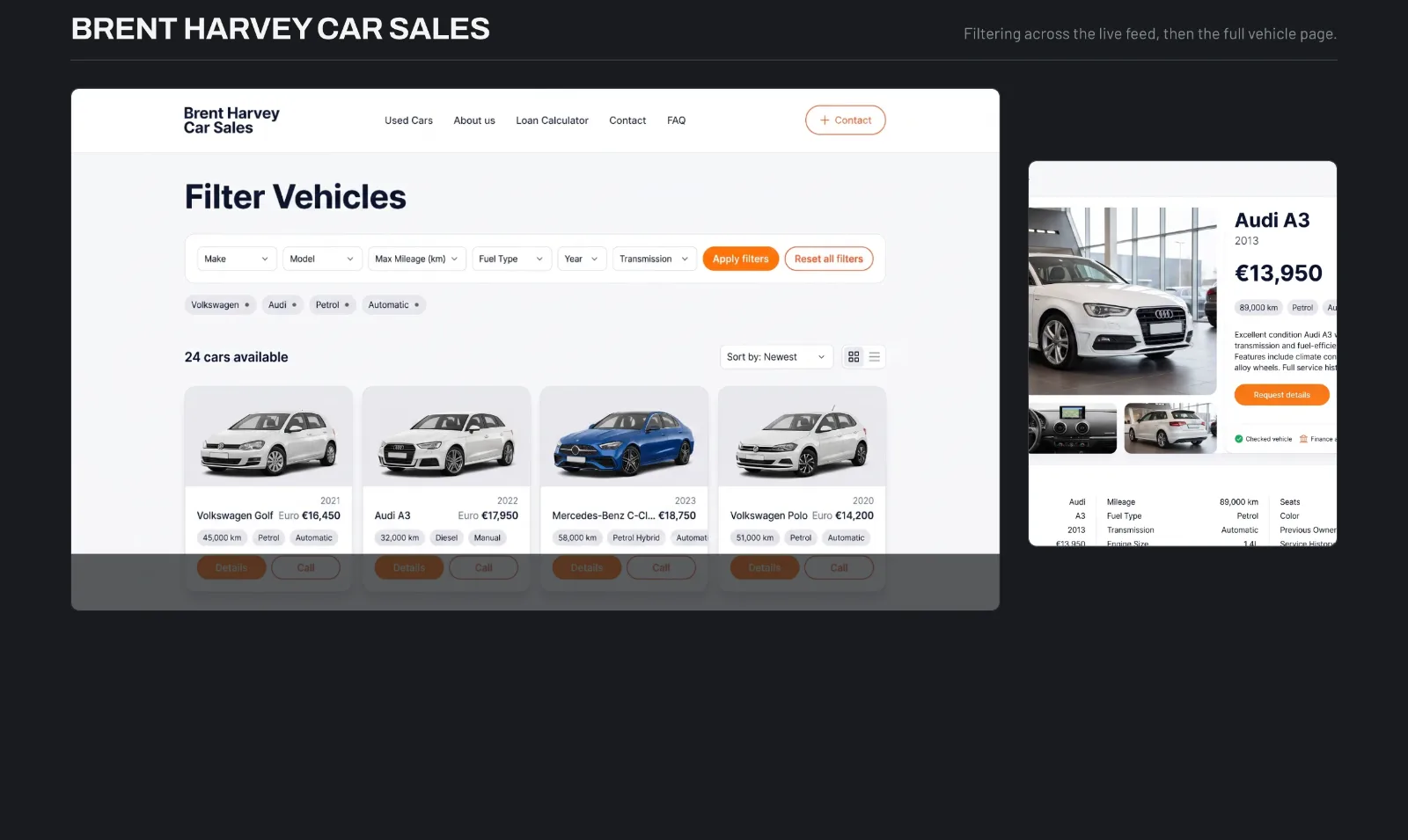Open the Fuel Type dropdown
Image resolution: width=1408 pixels, height=840 pixels.
coord(511,259)
